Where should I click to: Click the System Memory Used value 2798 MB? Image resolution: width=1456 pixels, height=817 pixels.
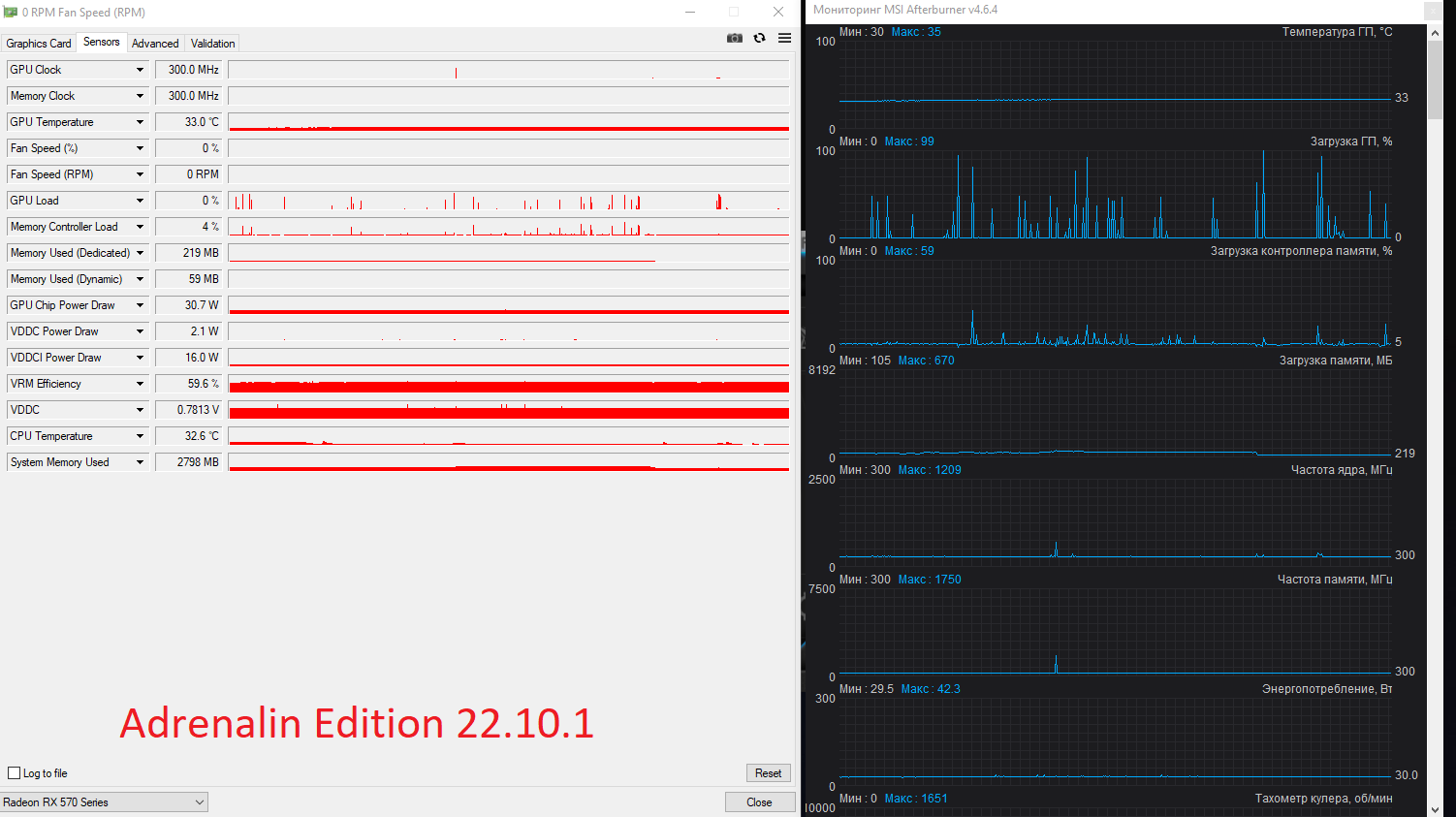[x=189, y=462]
